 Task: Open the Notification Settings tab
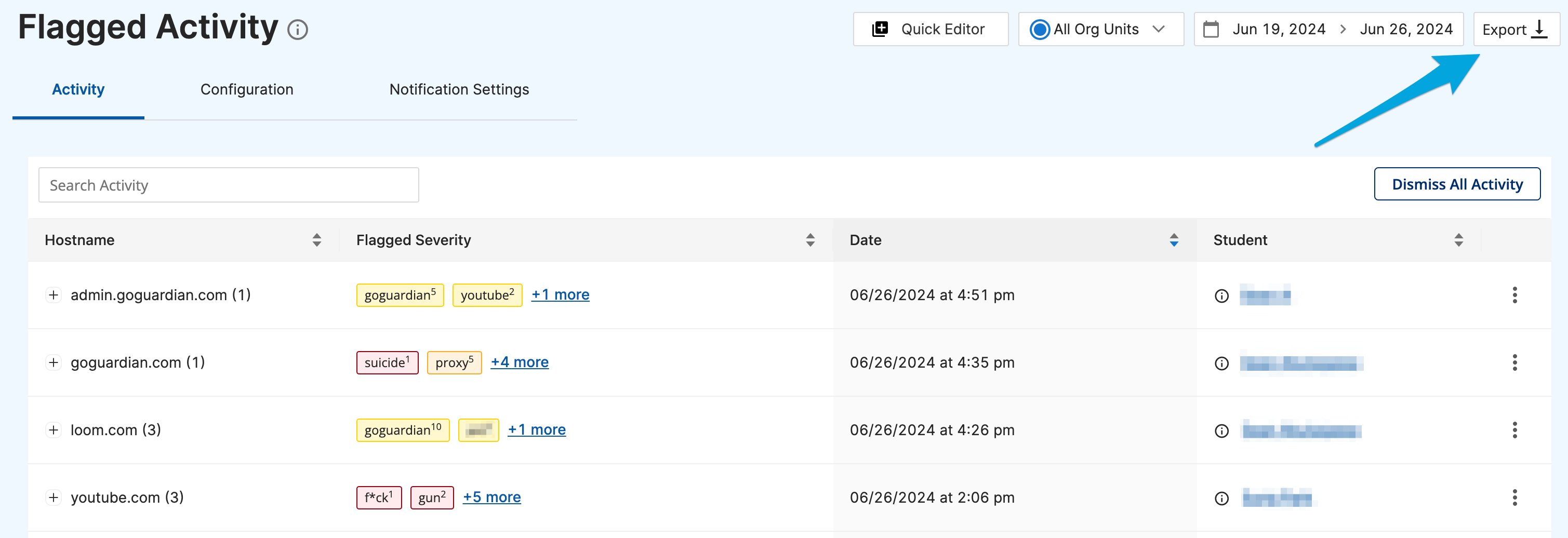[459, 89]
